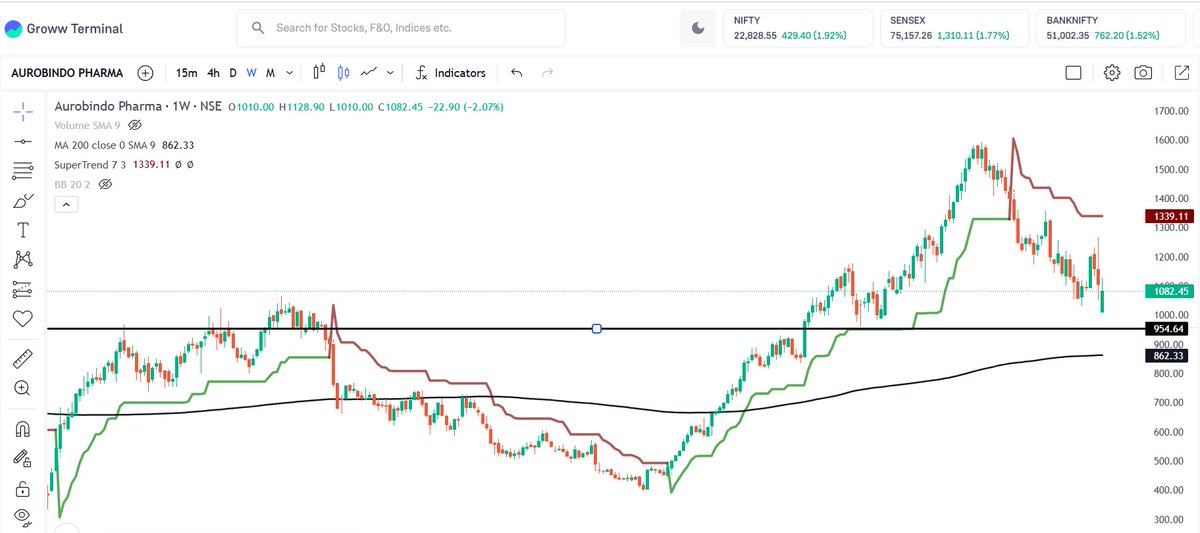Screen dimensions: 1200x533
Task: Toggle hide all drawings eye
Action: click(x=23, y=518)
